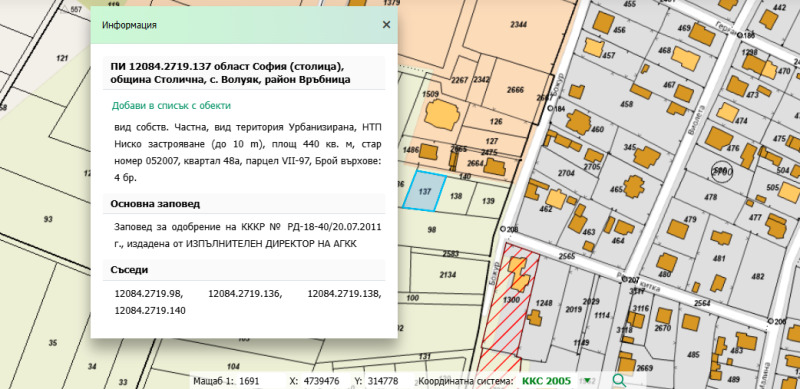The height and width of the screenshot is (389, 800).
Task: Click the highlighted parcel 137 on map
Action: coord(424,191)
